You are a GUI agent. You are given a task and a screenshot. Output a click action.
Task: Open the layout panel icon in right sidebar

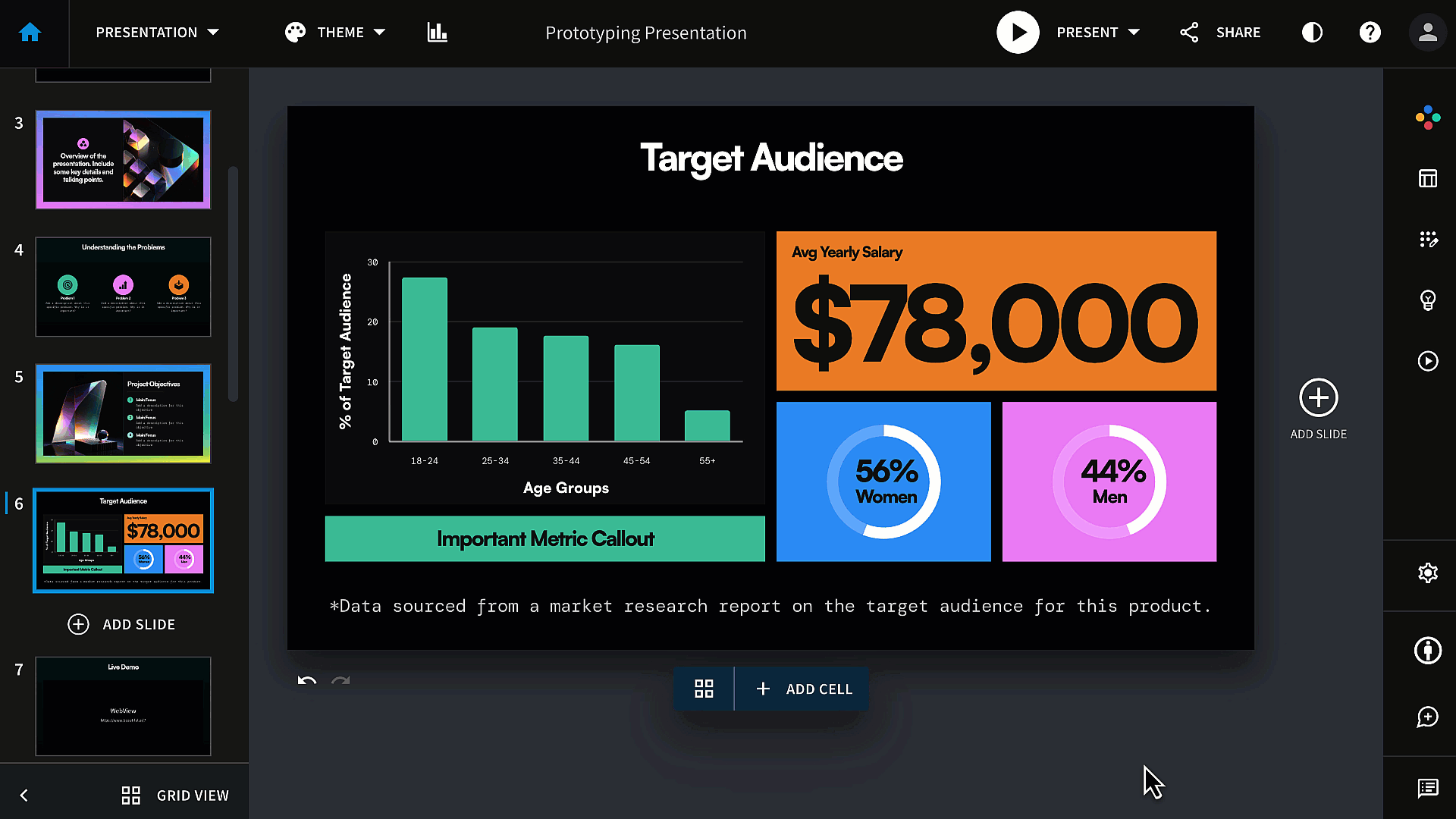pos(1428,178)
